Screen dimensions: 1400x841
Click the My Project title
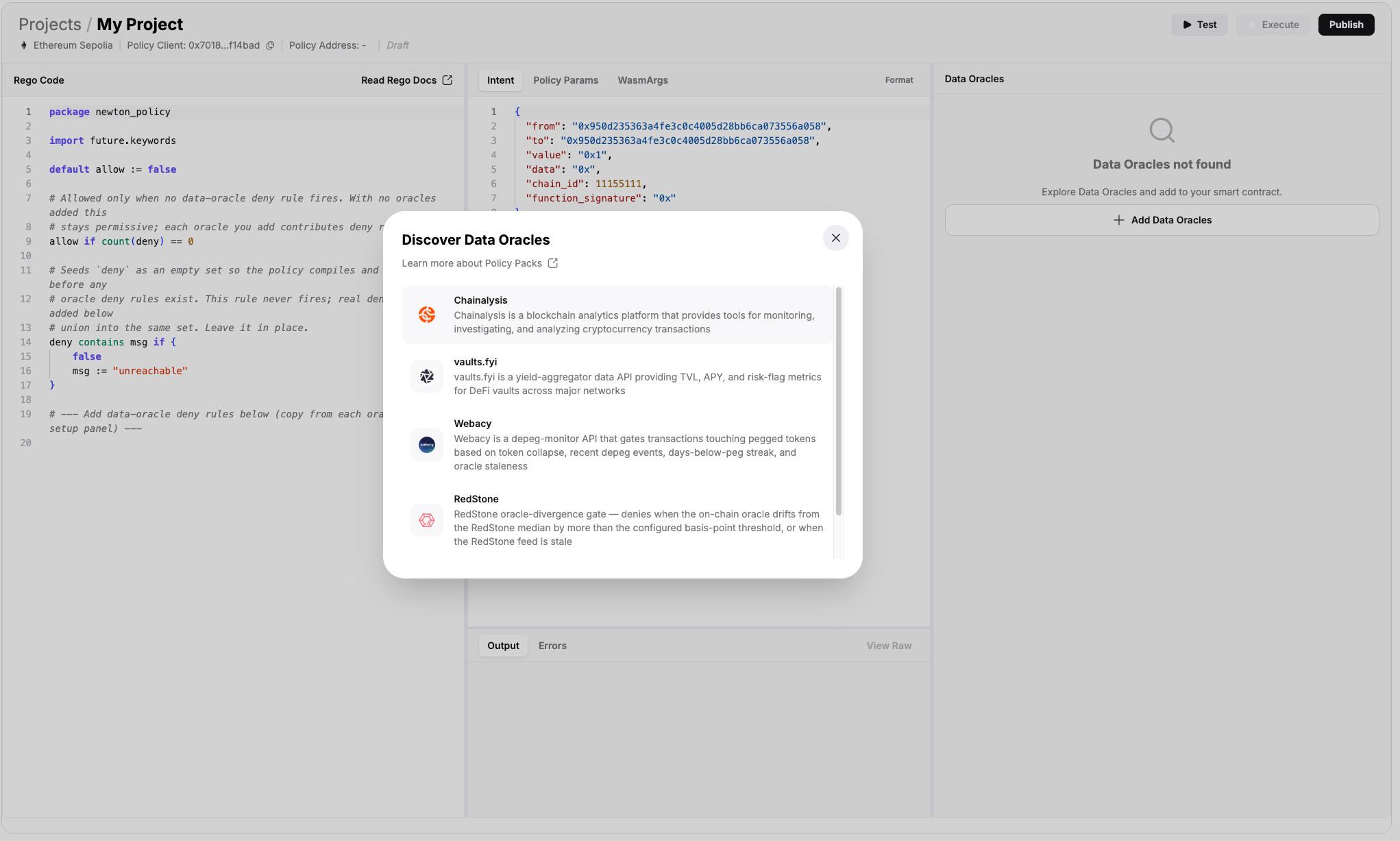pos(140,25)
